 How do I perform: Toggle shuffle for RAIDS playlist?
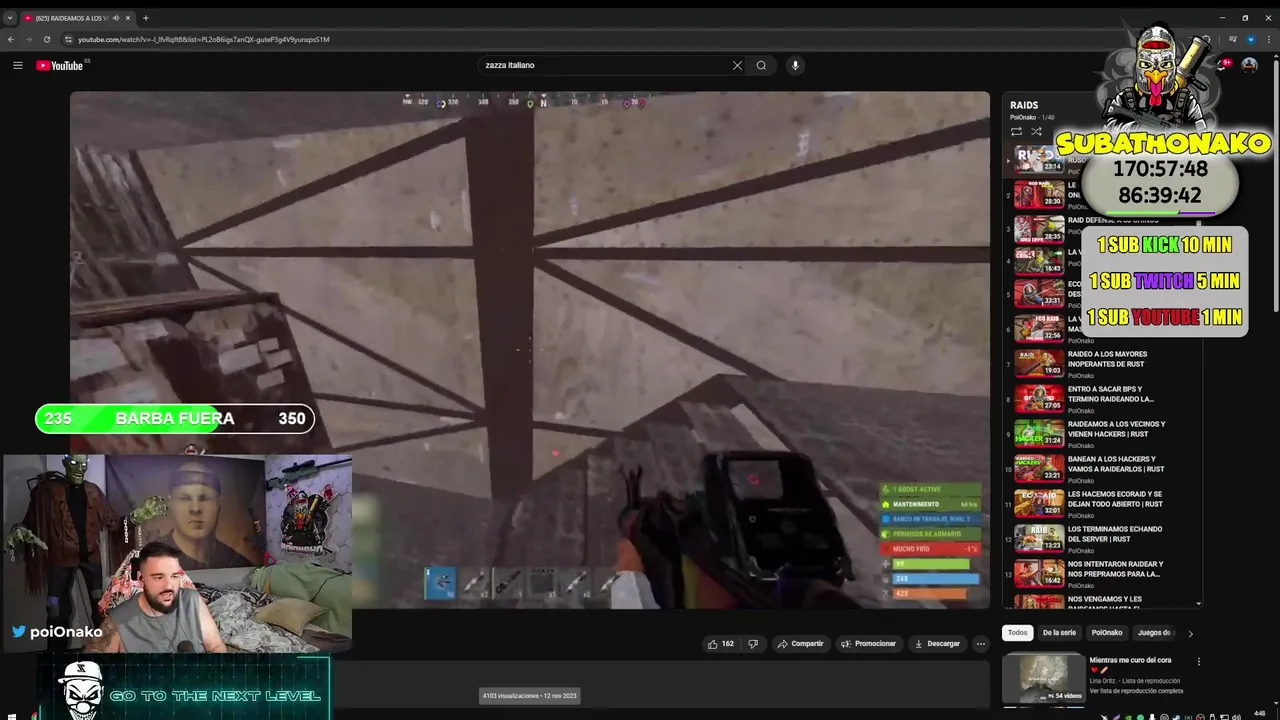point(1036,131)
